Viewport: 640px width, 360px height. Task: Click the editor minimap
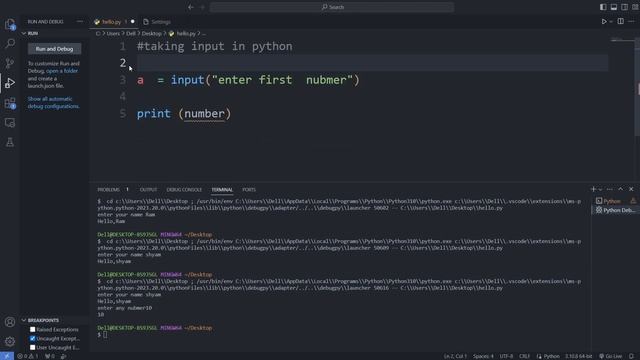[x=622, y=40]
